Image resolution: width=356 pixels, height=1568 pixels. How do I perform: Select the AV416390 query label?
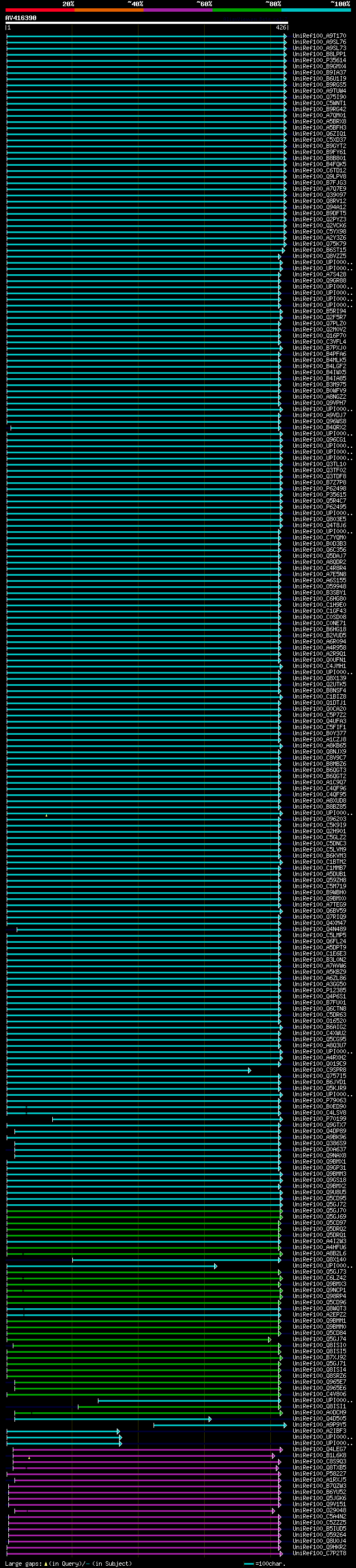pos(21,18)
